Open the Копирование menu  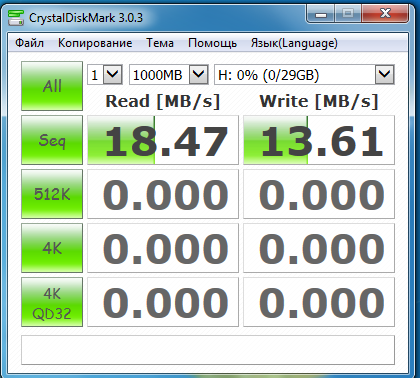coord(95,43)
